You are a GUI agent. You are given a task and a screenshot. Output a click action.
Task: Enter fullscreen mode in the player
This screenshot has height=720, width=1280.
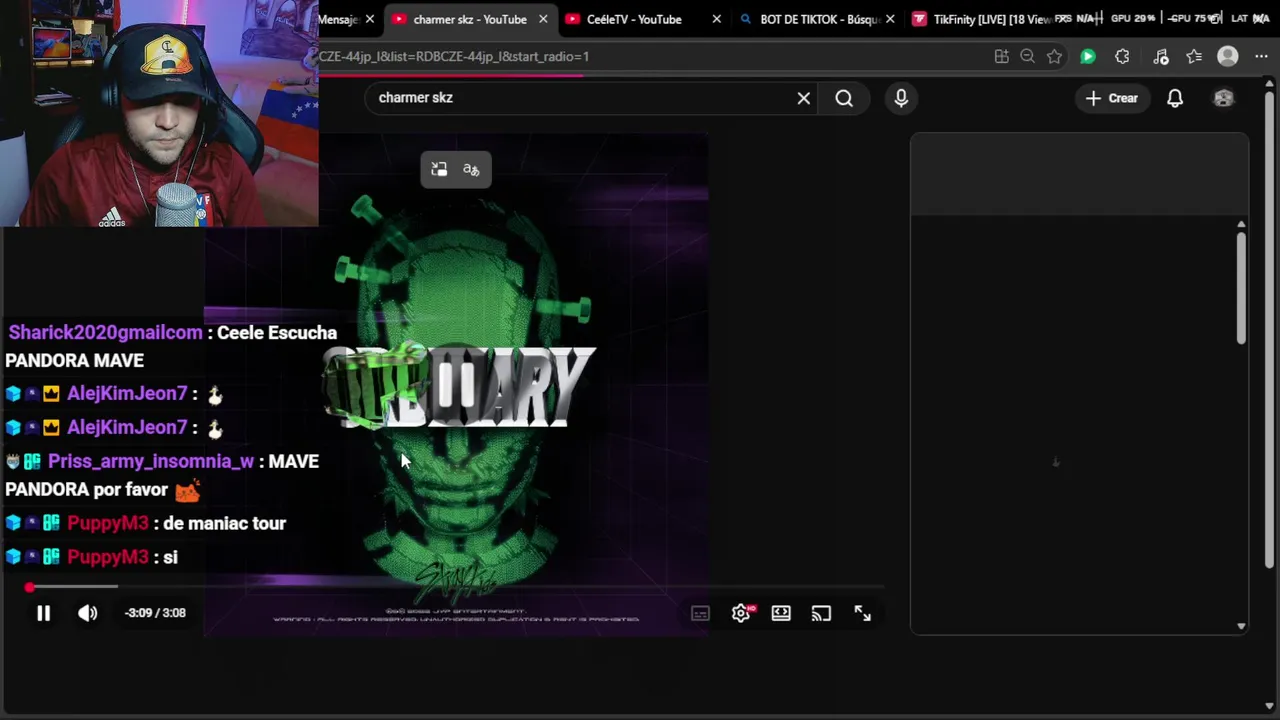point(862,613)
